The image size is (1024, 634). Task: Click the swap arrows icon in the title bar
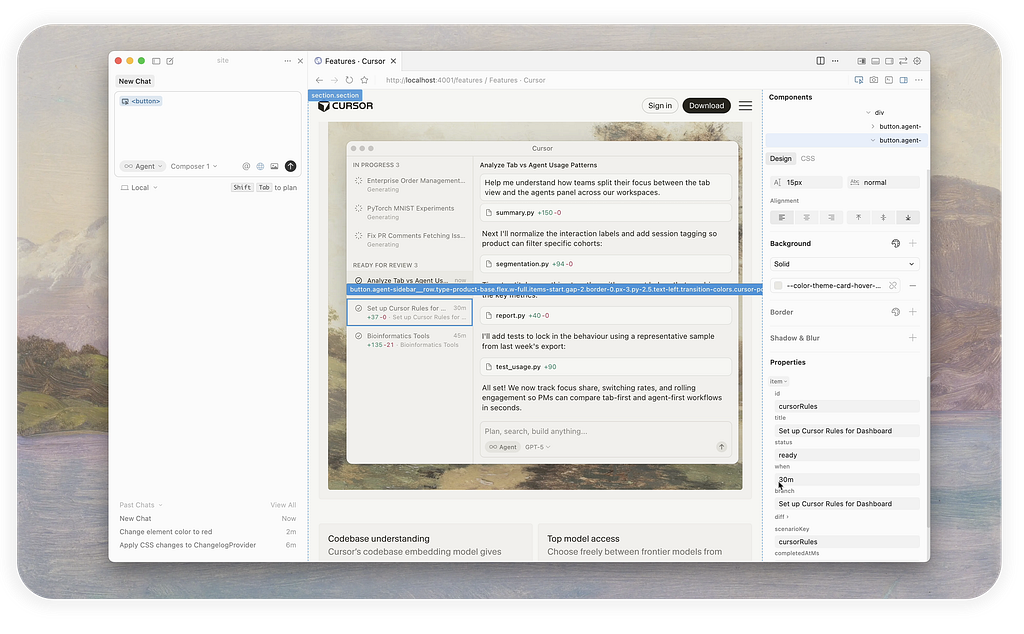click(903, 61)
